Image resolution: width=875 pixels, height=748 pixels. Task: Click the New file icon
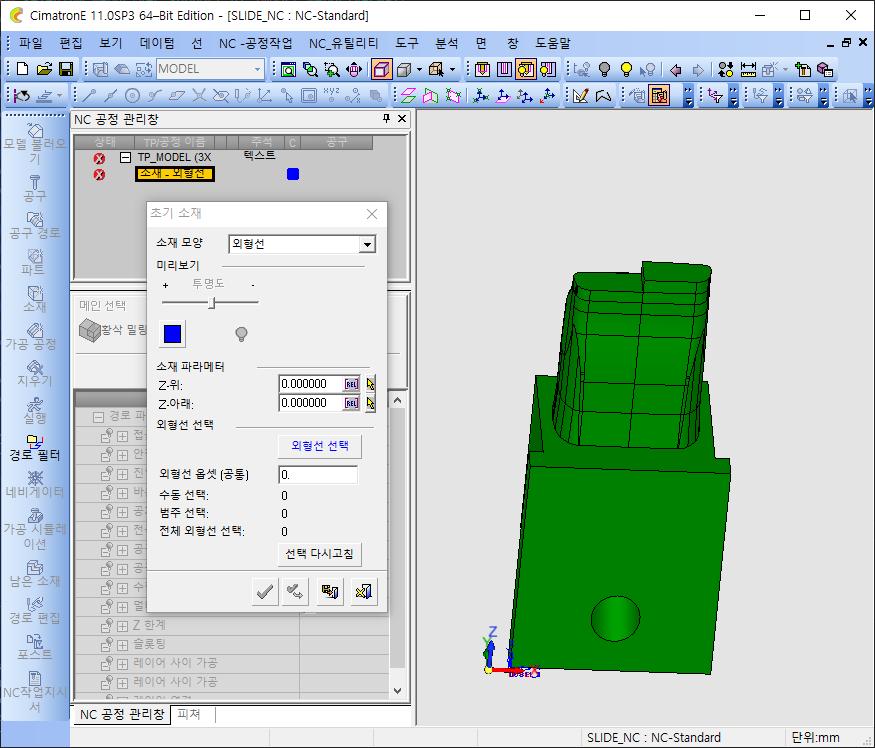click(22, 69)
